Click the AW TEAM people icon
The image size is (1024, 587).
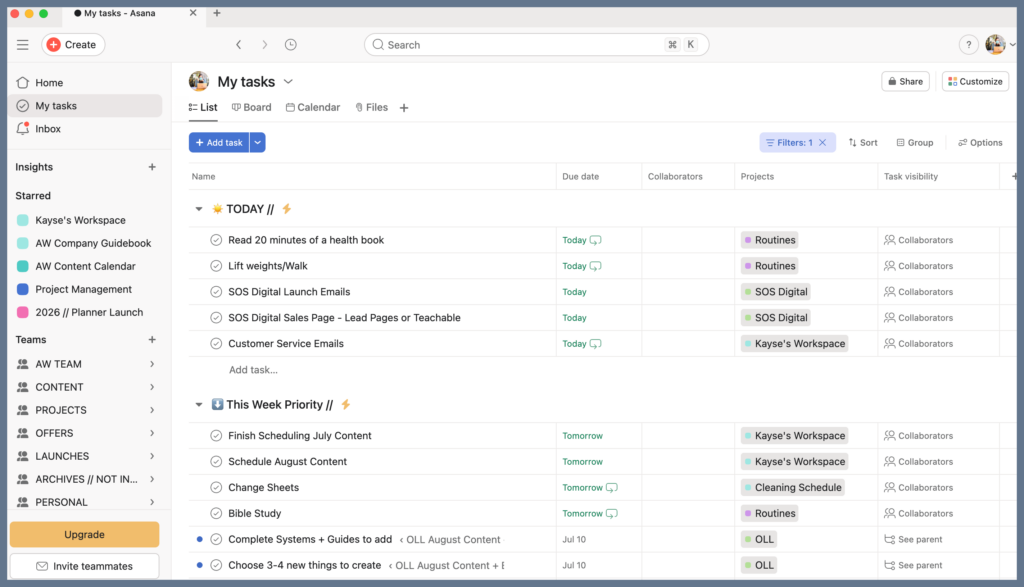tap(23, 364)
